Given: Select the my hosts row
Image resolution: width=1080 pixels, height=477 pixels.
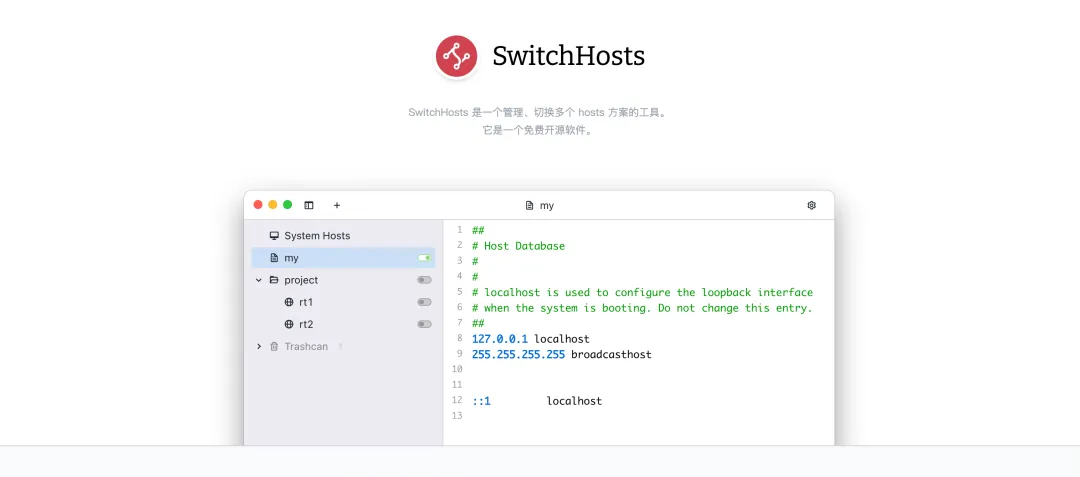Looking at the screenshot, I should 343,257.
